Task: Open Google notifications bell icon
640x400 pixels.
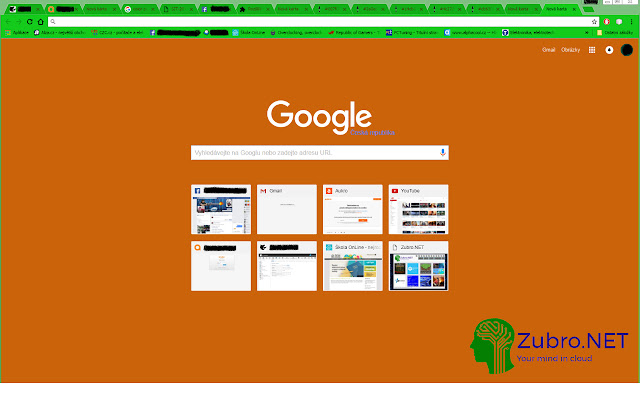Action: click(x=609, y=50)
